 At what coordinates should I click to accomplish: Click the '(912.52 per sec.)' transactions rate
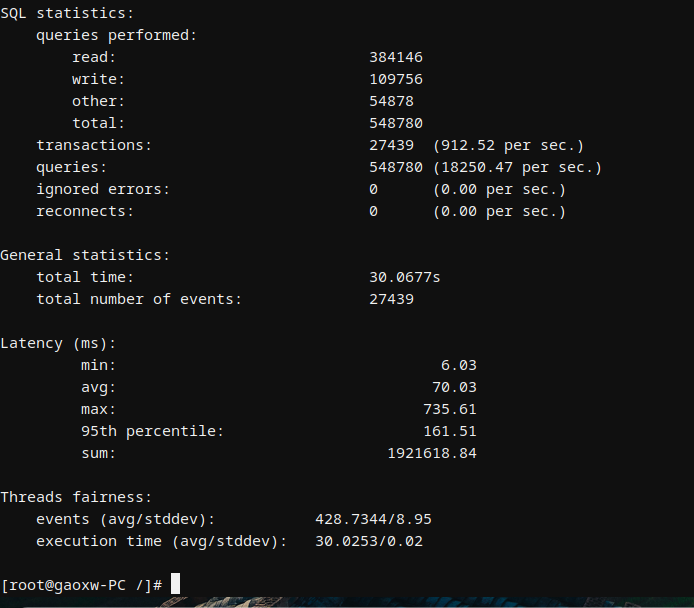click(508, 146)
